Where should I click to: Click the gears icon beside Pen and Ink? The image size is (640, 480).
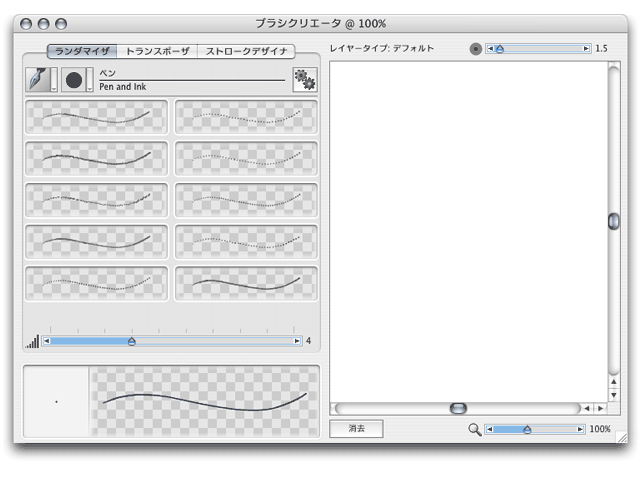pyautogui.click(x=304, y=80)
